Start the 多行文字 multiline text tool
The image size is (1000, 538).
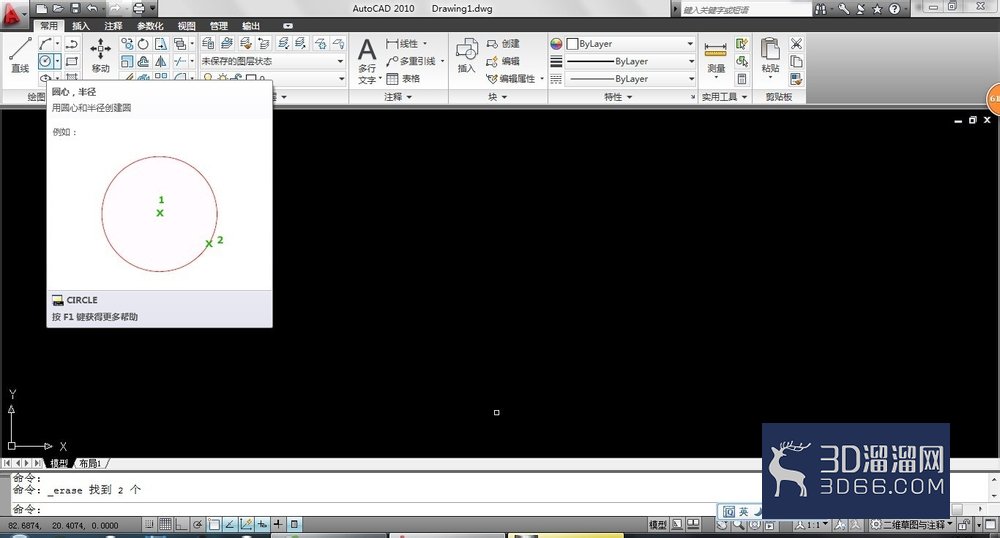pyautogui.click(x=367, y=61)
